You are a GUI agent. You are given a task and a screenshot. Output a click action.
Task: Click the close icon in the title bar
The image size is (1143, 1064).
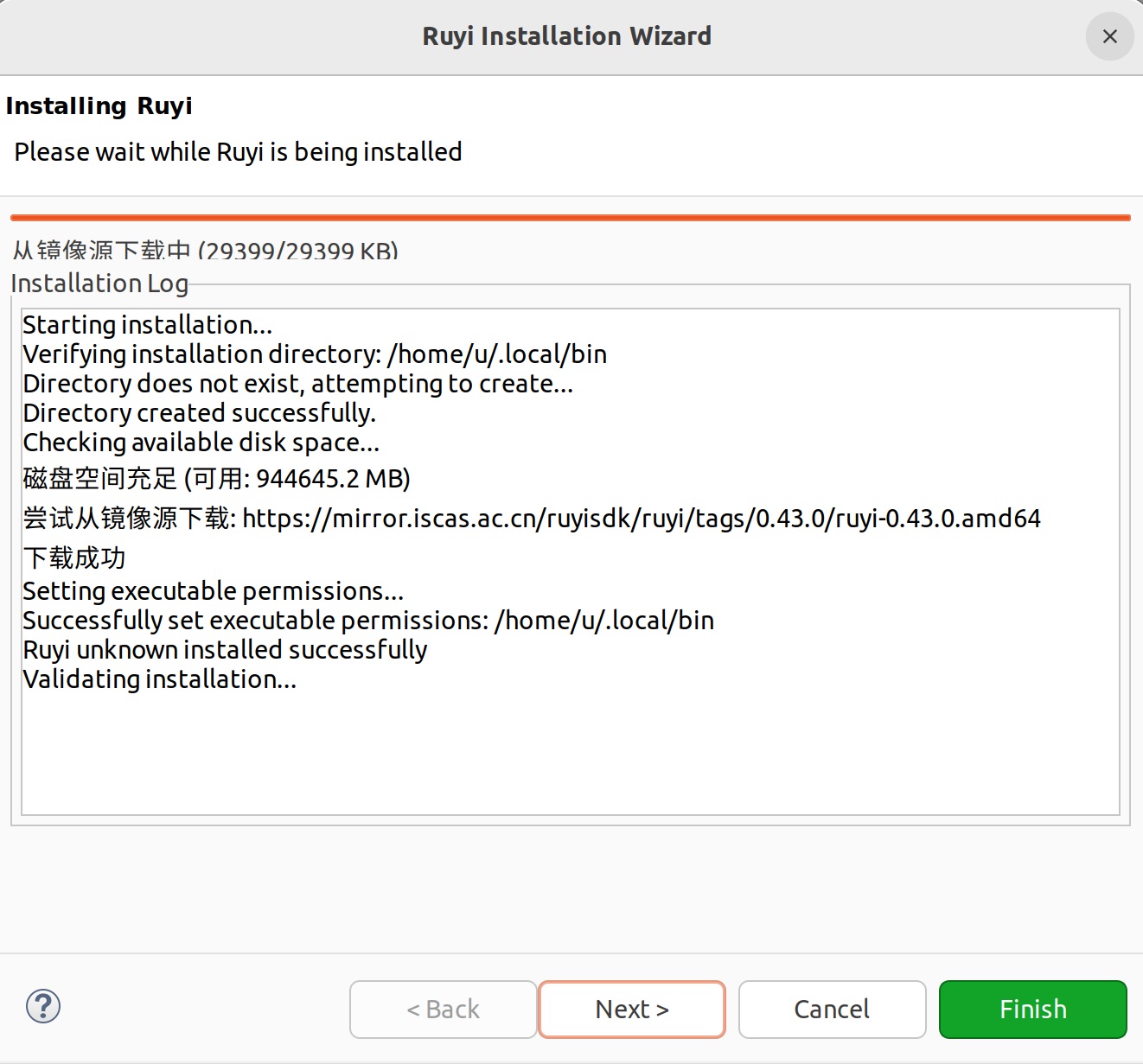click(x=1109, y=36)
